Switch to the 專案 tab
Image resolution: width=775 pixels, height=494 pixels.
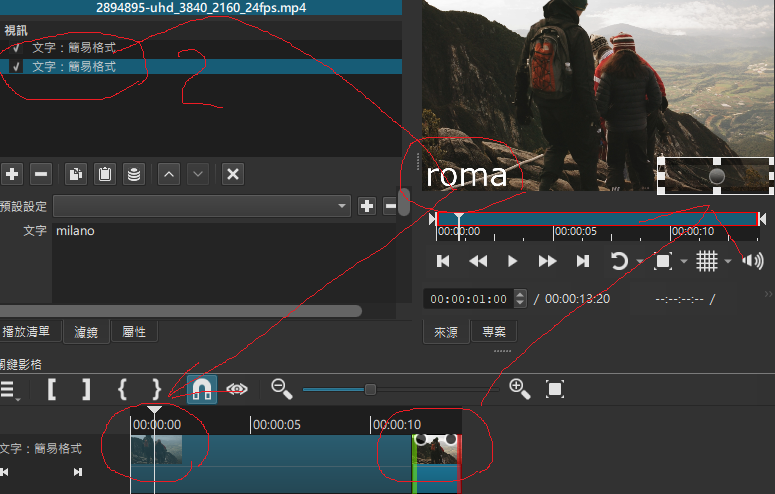click(x=493, y=332)
